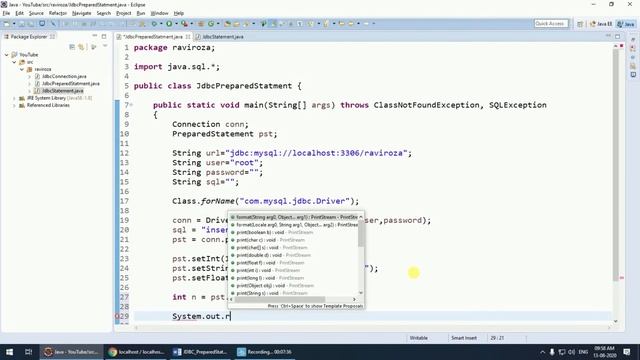Click Writable status bar entry
Screen dimensions: 640x360
point(418,338)
